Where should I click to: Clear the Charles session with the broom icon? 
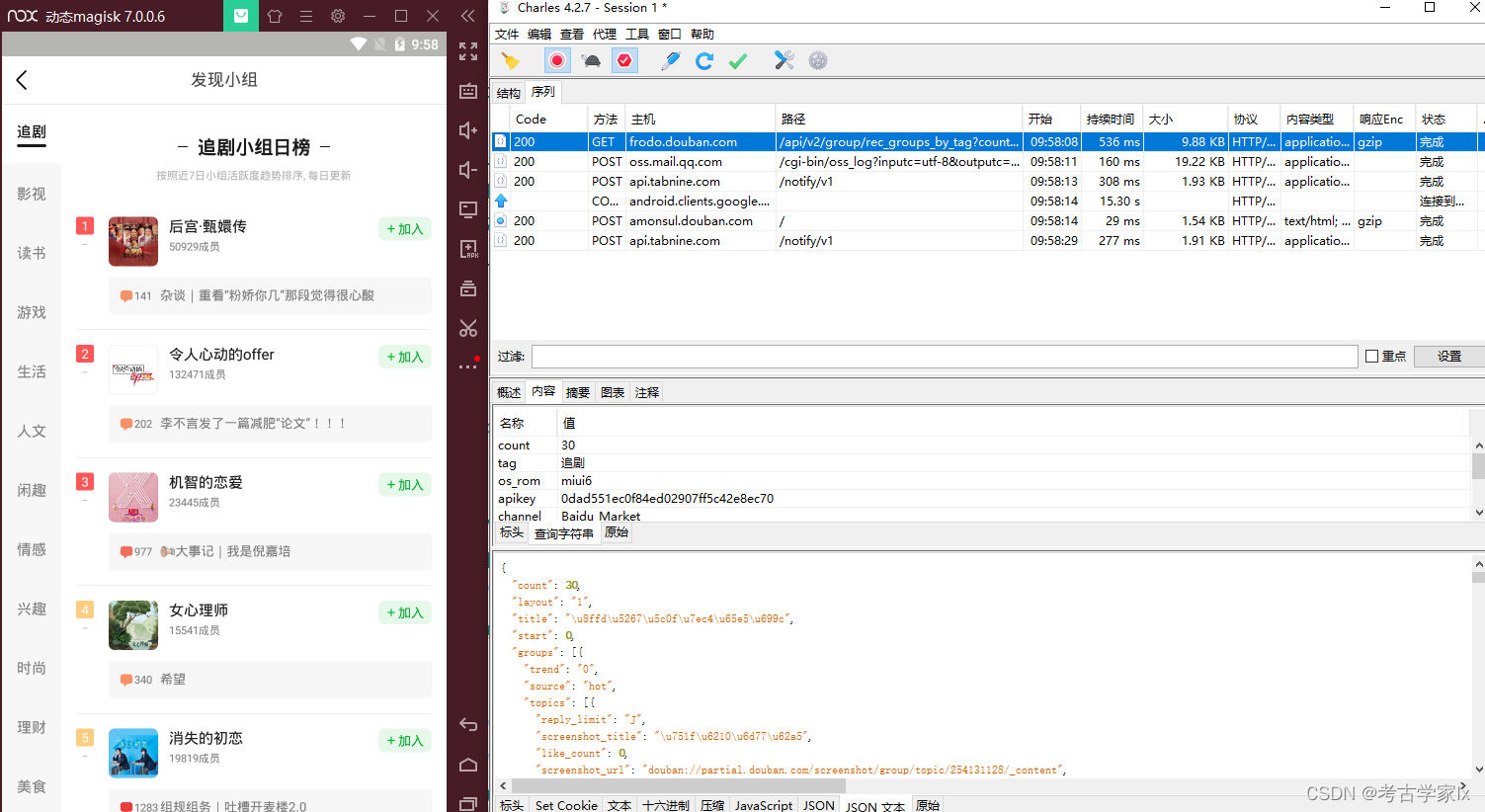[x=510, y=61]
